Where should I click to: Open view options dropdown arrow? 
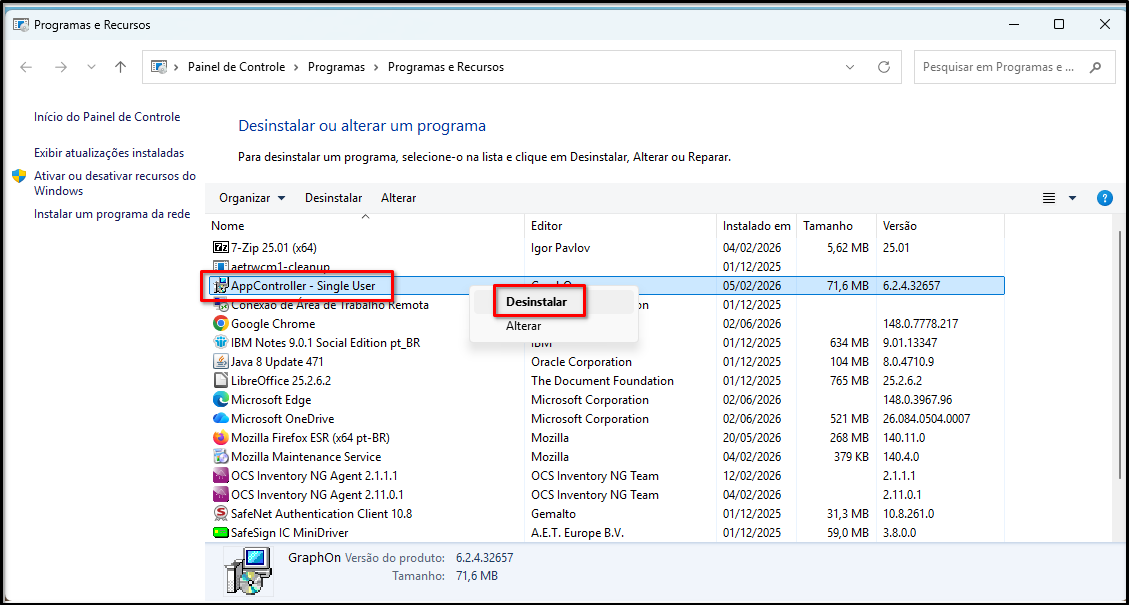(1072, 198)
